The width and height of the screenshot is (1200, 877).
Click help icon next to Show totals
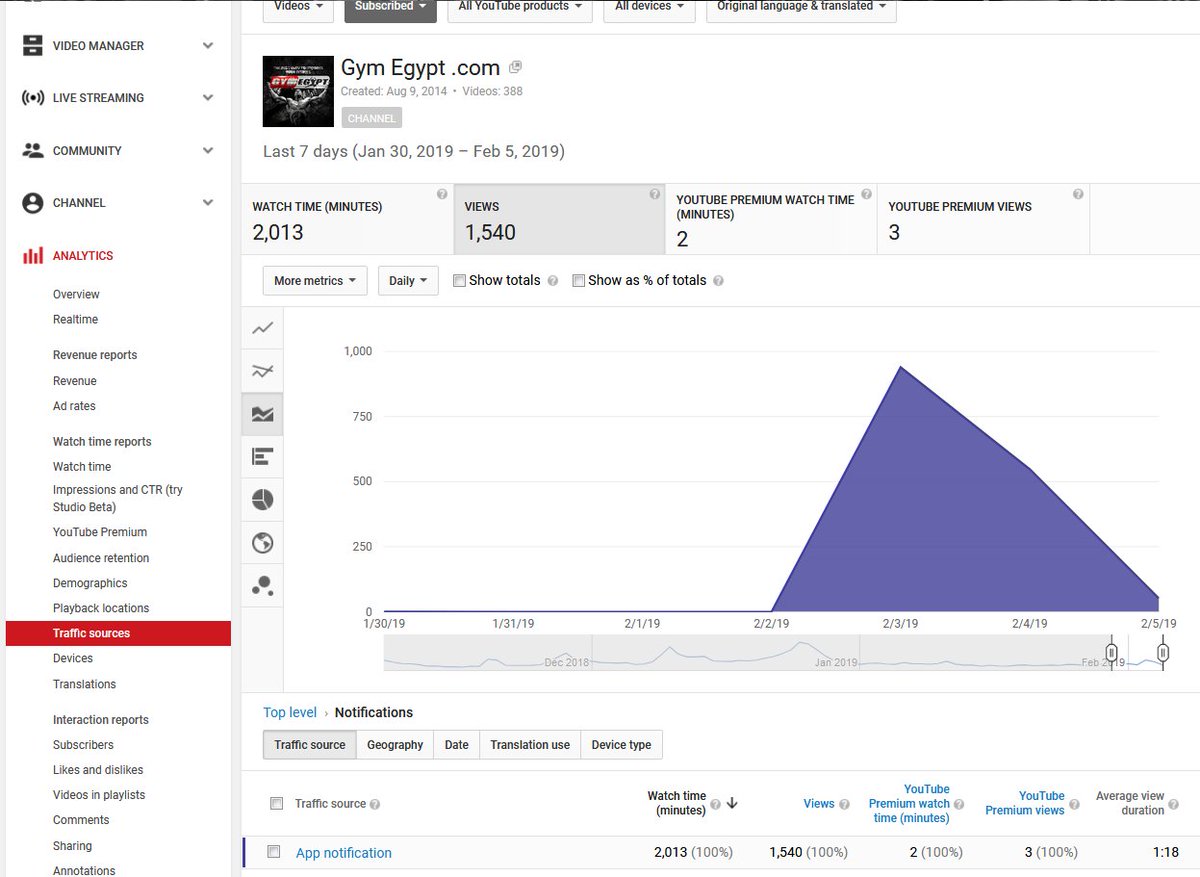point(551,281)
